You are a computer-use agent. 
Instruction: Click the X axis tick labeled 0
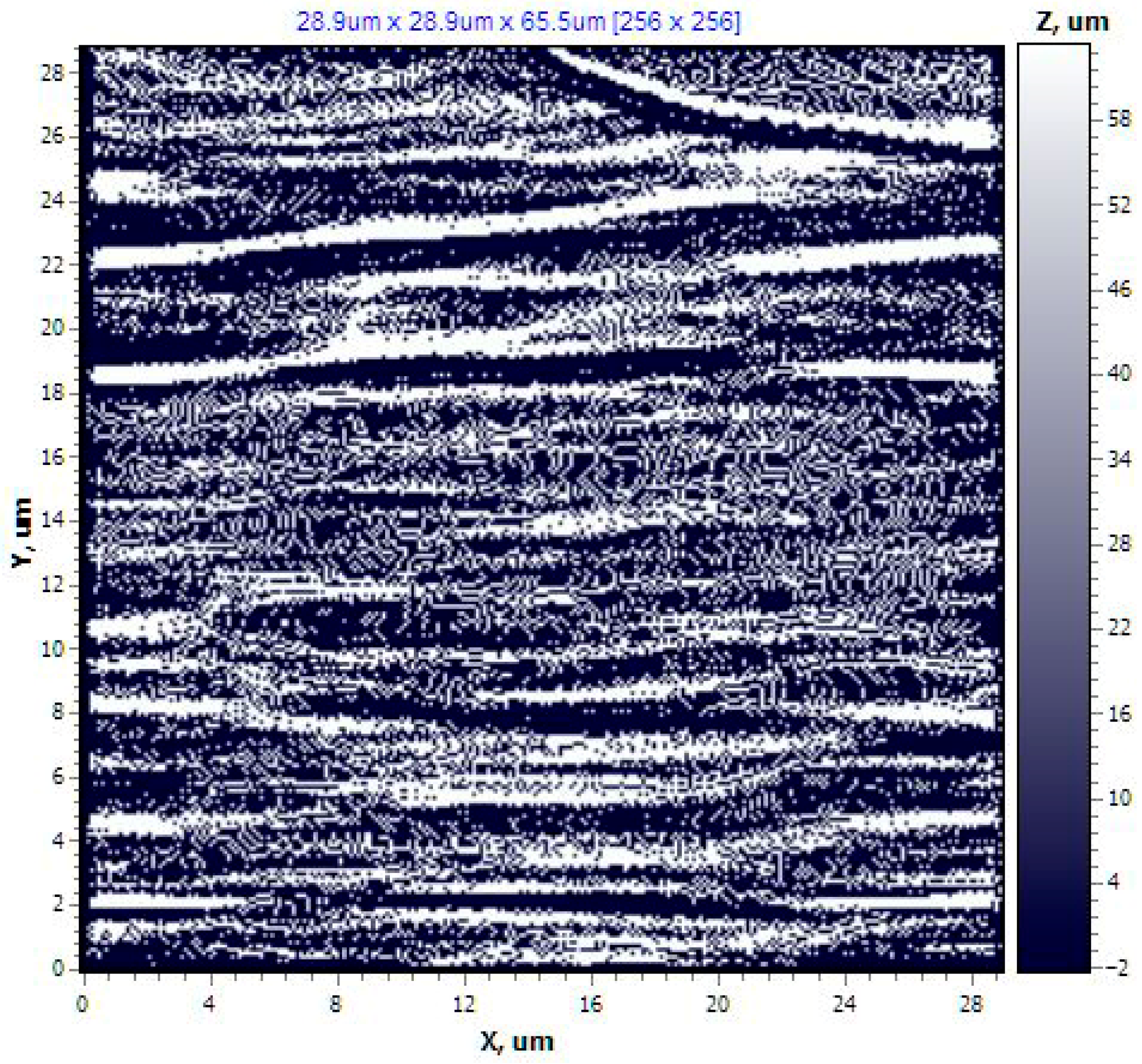click(84, 1004)
